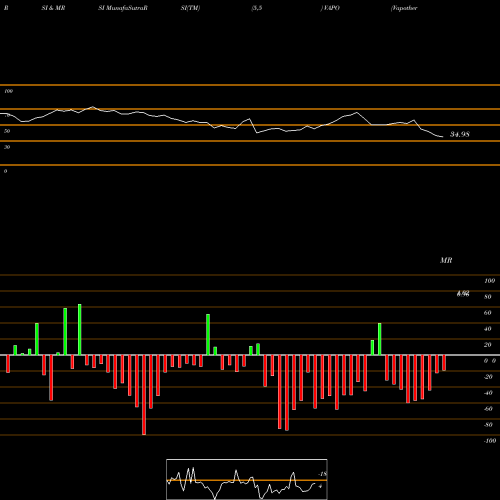Click the 'MR' title above the histogram
500x500 pixels.
[446, 260]
